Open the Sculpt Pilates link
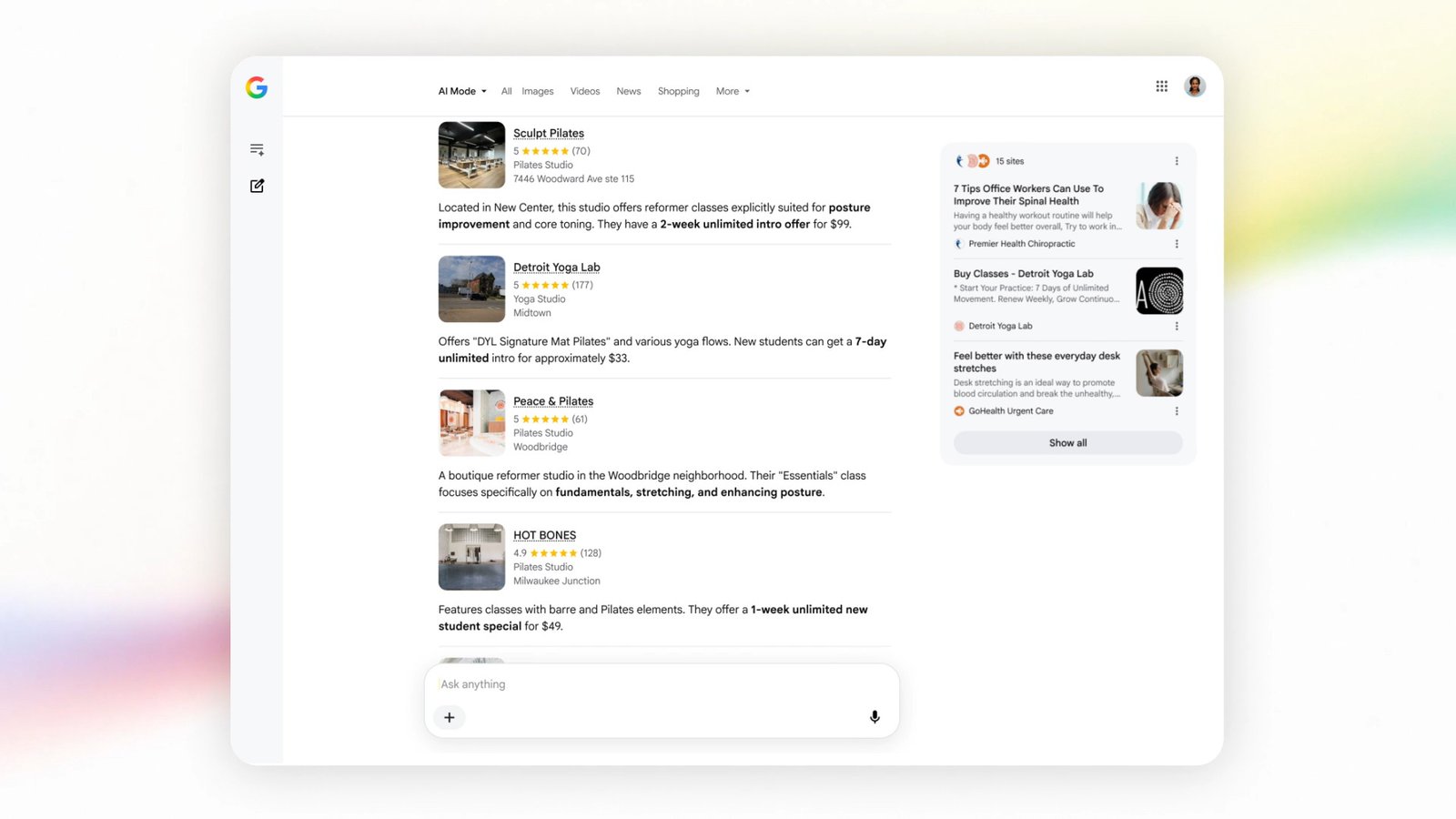This screenshot has width=1456, height=819. (549, 133)
